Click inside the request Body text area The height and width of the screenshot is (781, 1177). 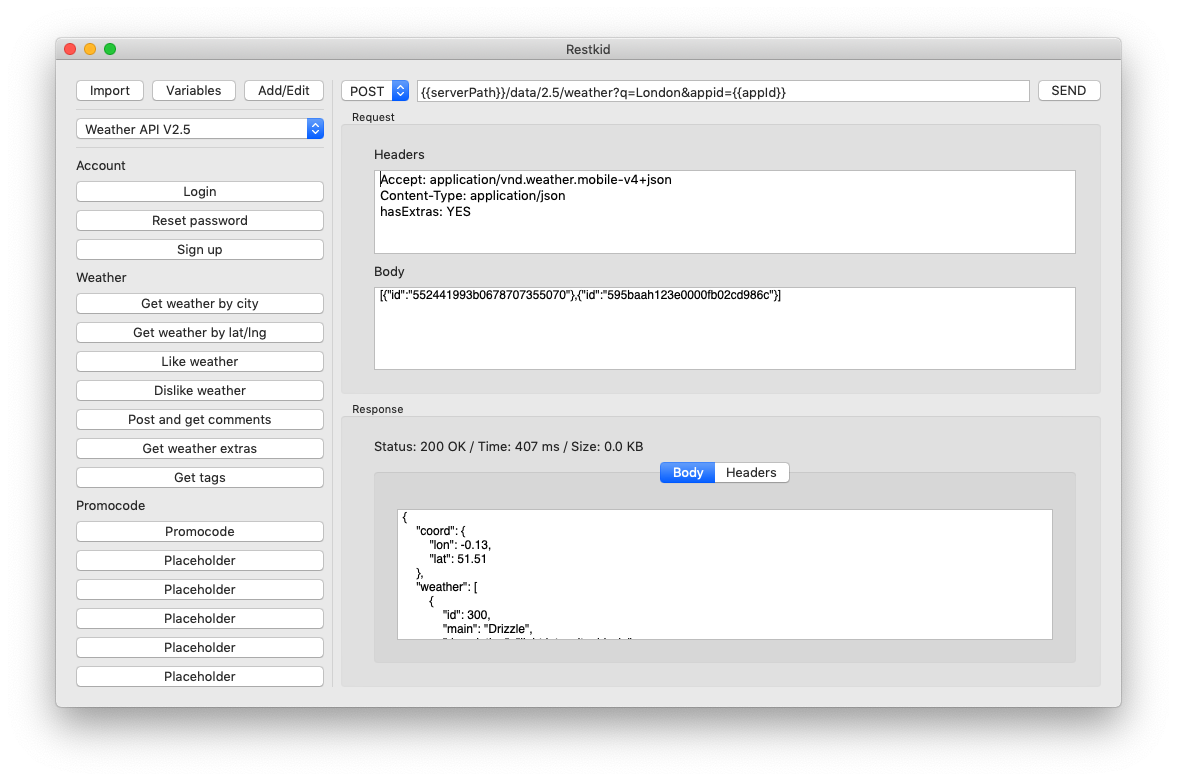click(x=724, y=328)
